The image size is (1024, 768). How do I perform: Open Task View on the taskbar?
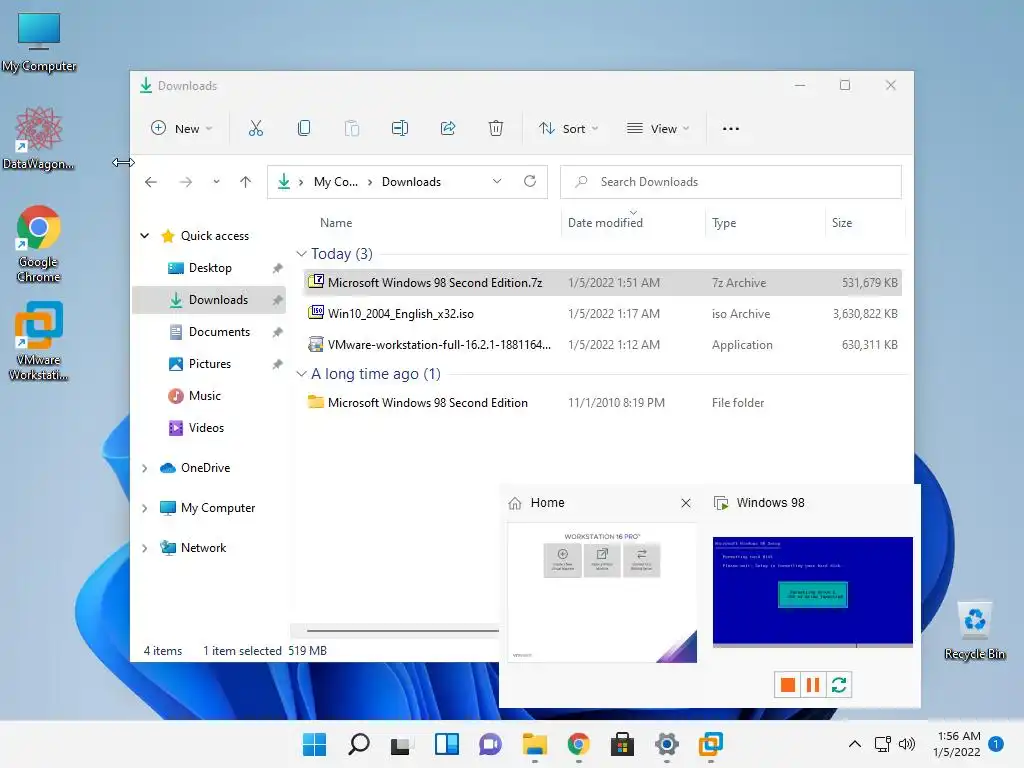pos(402,744)
